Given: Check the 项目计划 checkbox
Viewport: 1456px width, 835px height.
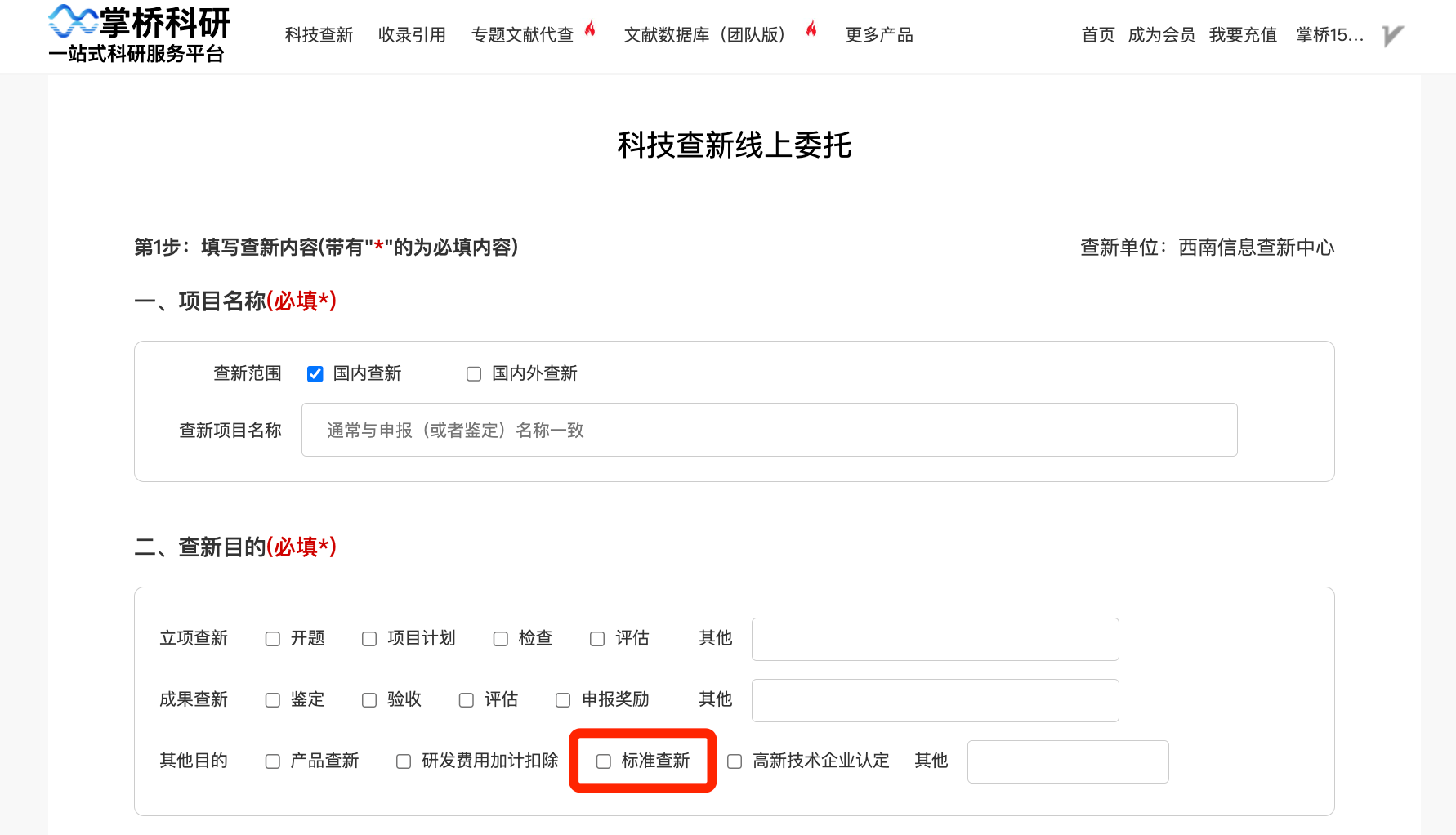Looking at the screenshot, I should coord(369,639).
